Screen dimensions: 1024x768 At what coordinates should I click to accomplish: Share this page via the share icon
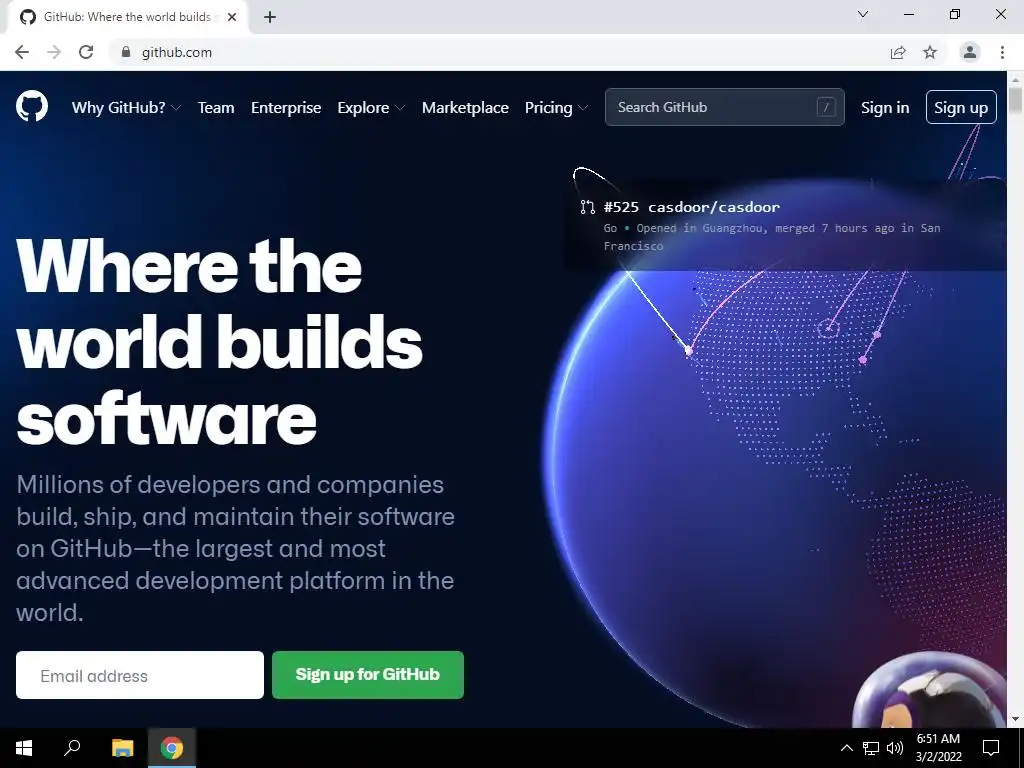[x=898, y=52]
